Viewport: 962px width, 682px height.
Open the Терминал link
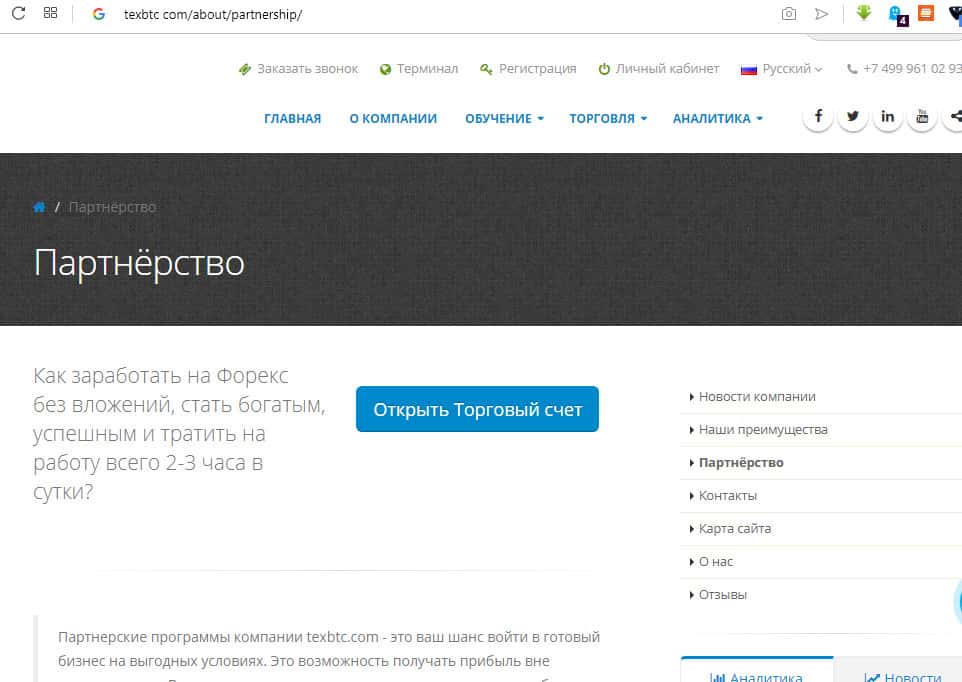[418, 69]
